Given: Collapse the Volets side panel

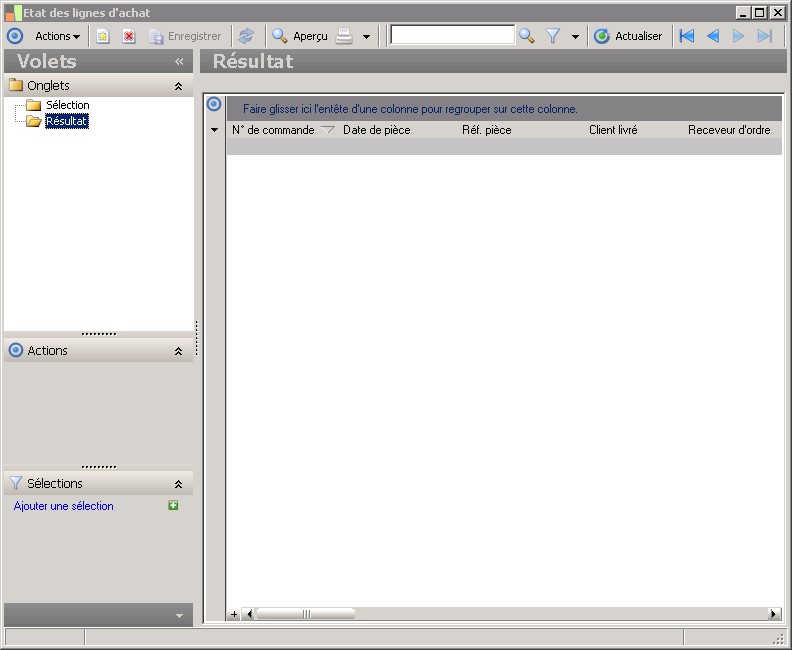Looking at the screenshot, I should 179,62.
